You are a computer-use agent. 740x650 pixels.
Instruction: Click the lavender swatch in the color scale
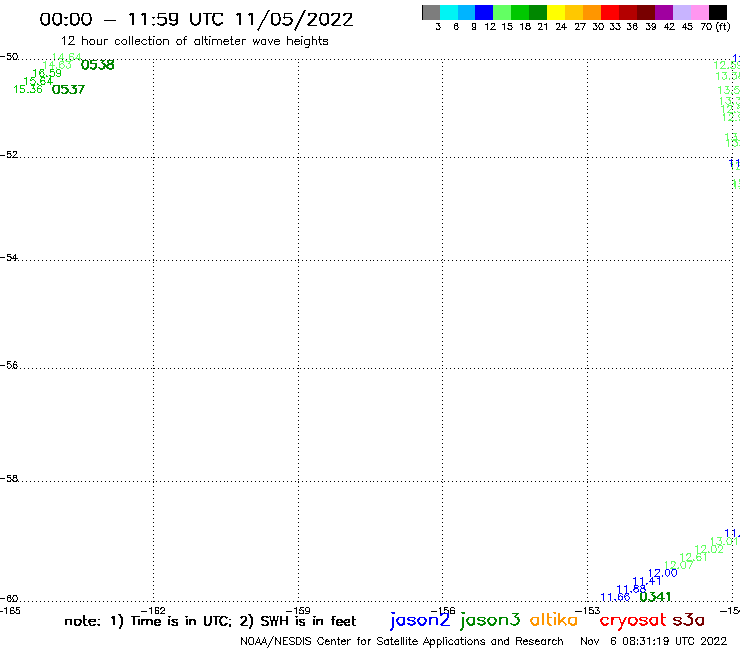click(x=681, y=13)
